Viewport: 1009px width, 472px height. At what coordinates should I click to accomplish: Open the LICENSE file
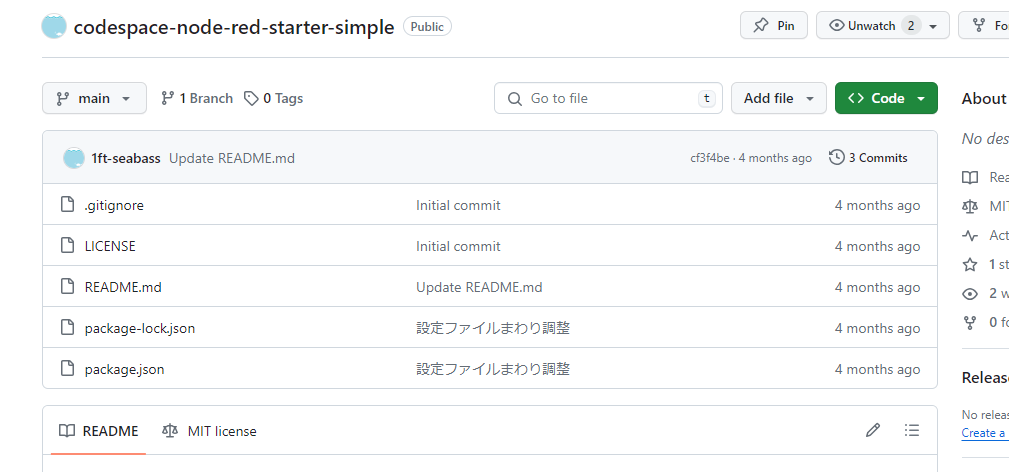point(110,246)
